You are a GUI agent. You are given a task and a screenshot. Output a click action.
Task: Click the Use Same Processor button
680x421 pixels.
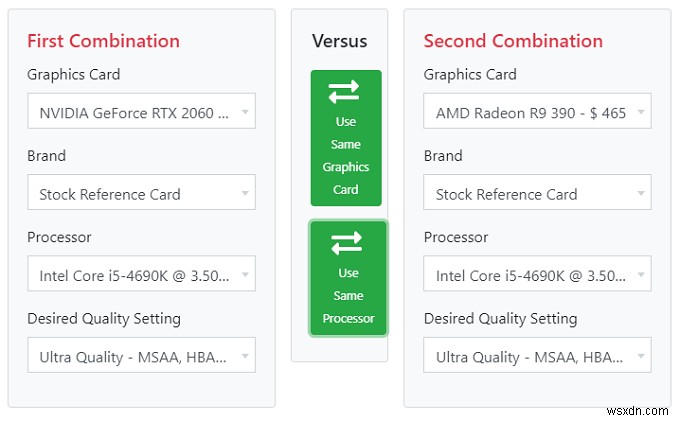tap(348, 278)
